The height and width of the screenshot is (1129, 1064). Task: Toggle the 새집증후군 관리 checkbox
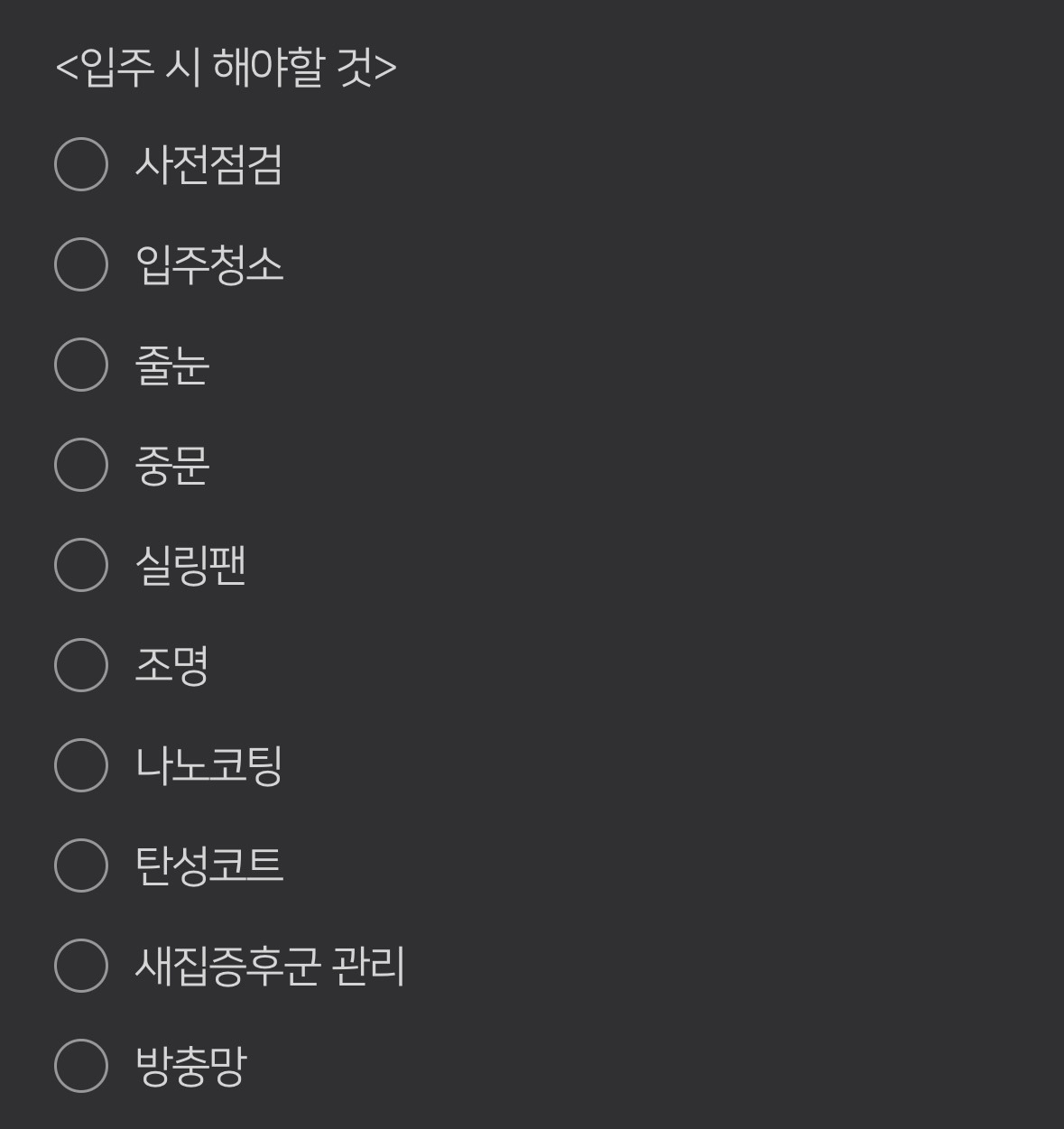tap(81, 966)
